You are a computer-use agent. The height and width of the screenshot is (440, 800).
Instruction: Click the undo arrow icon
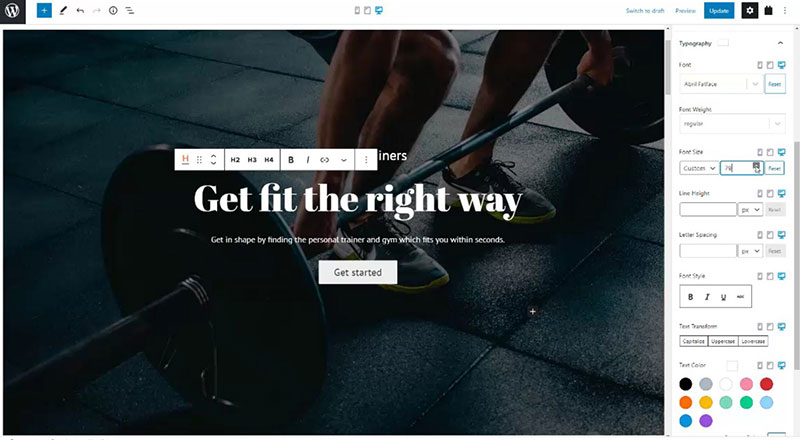[x=80, y=11]
